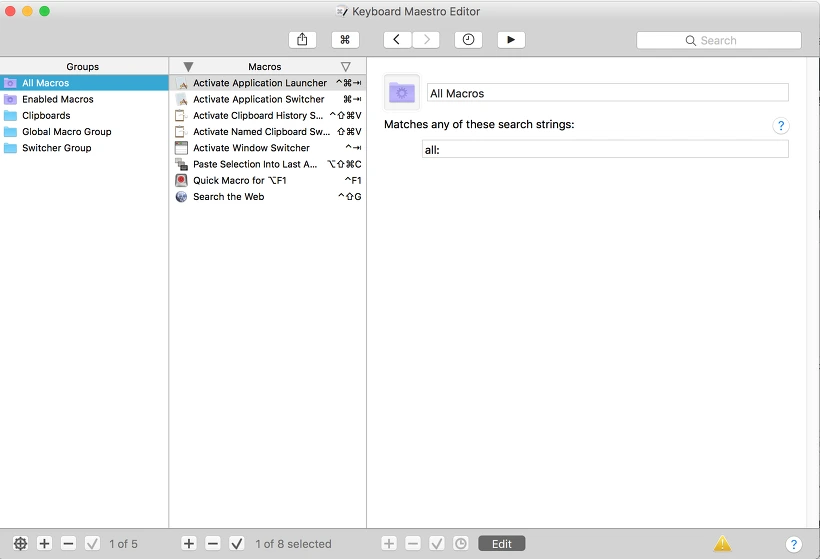Click the Command key trigger toolbar button
Image resolution: width=820 pixels, height=559 pixels.
coord(345,40)
